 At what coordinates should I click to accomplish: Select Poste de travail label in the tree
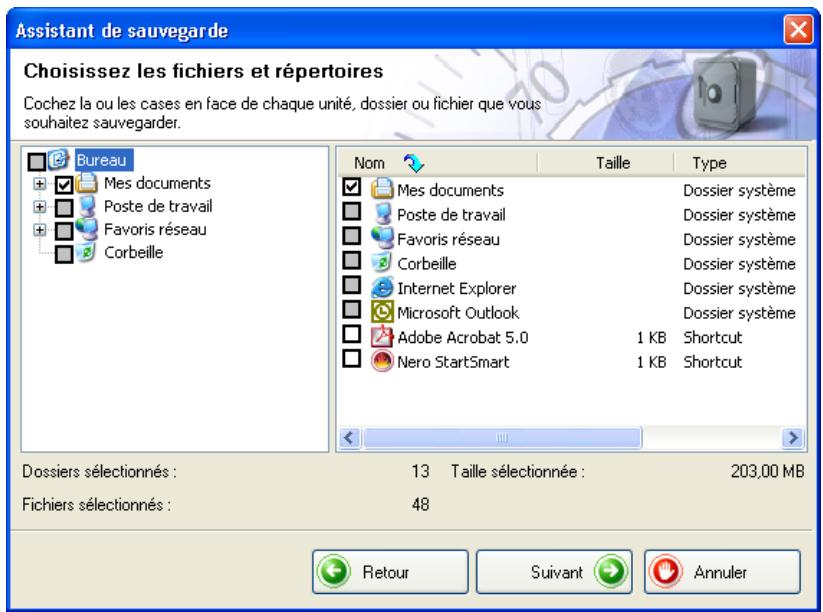158,206
